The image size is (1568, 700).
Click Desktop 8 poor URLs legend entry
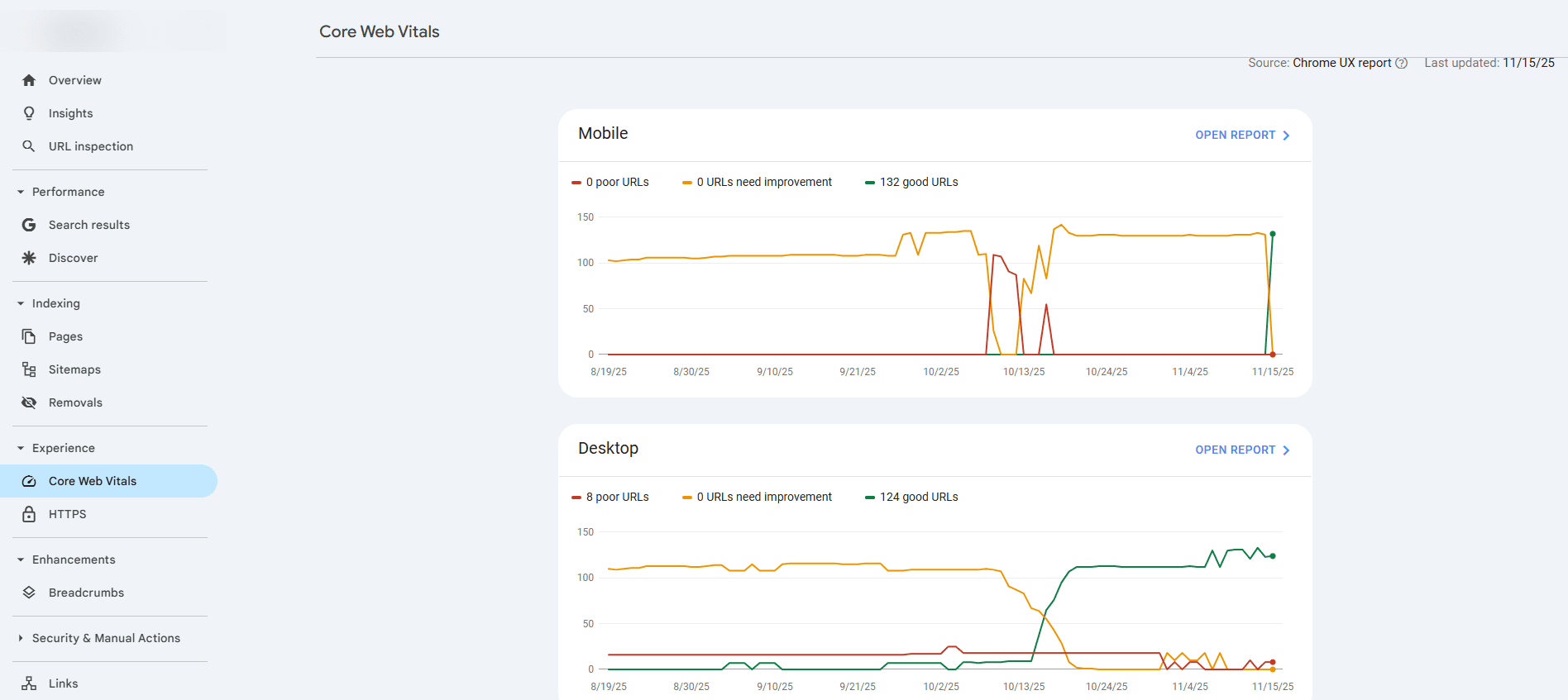tap(610, 497)
